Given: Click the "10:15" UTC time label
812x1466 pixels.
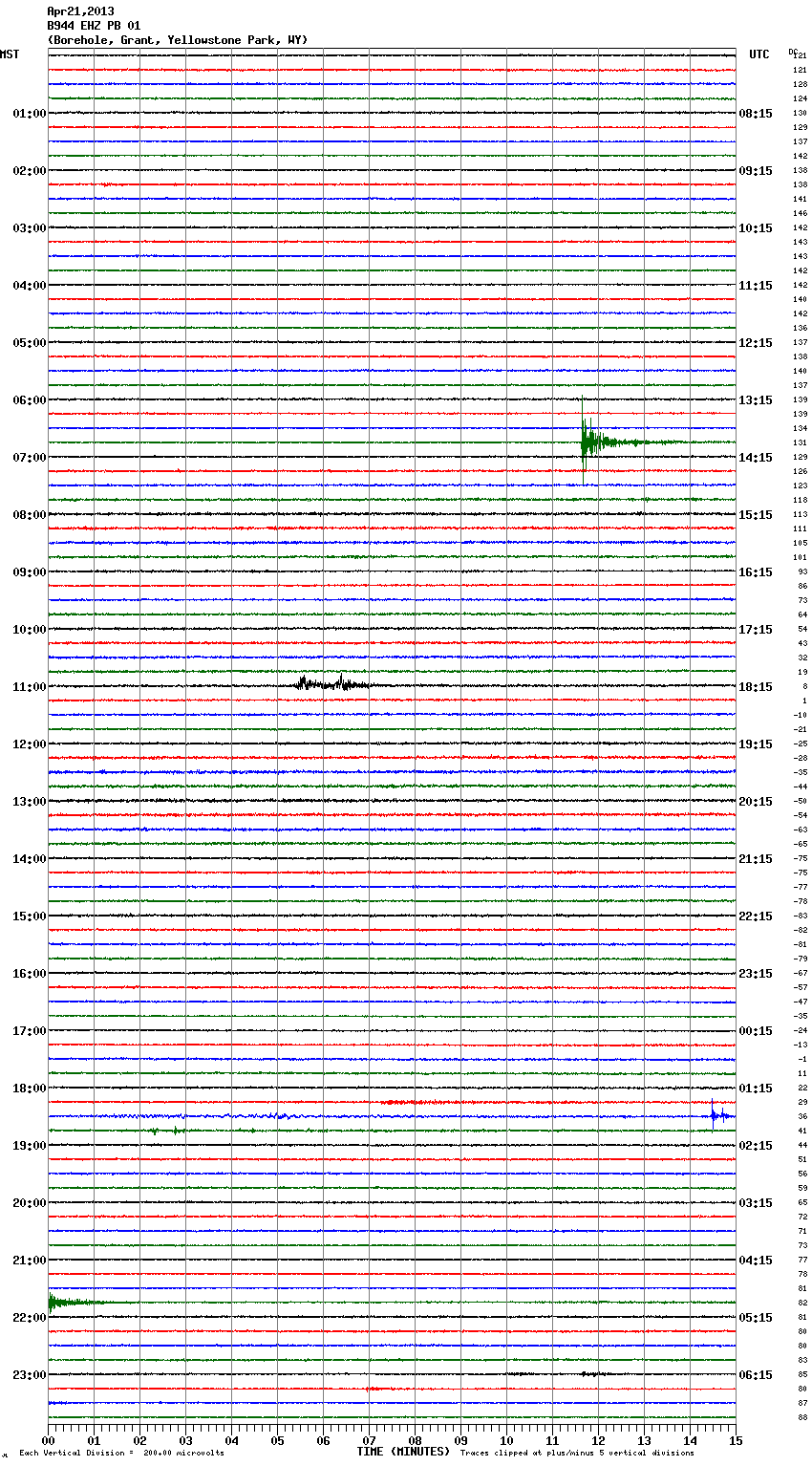Looking at the screenshot, I should point(756,228).
